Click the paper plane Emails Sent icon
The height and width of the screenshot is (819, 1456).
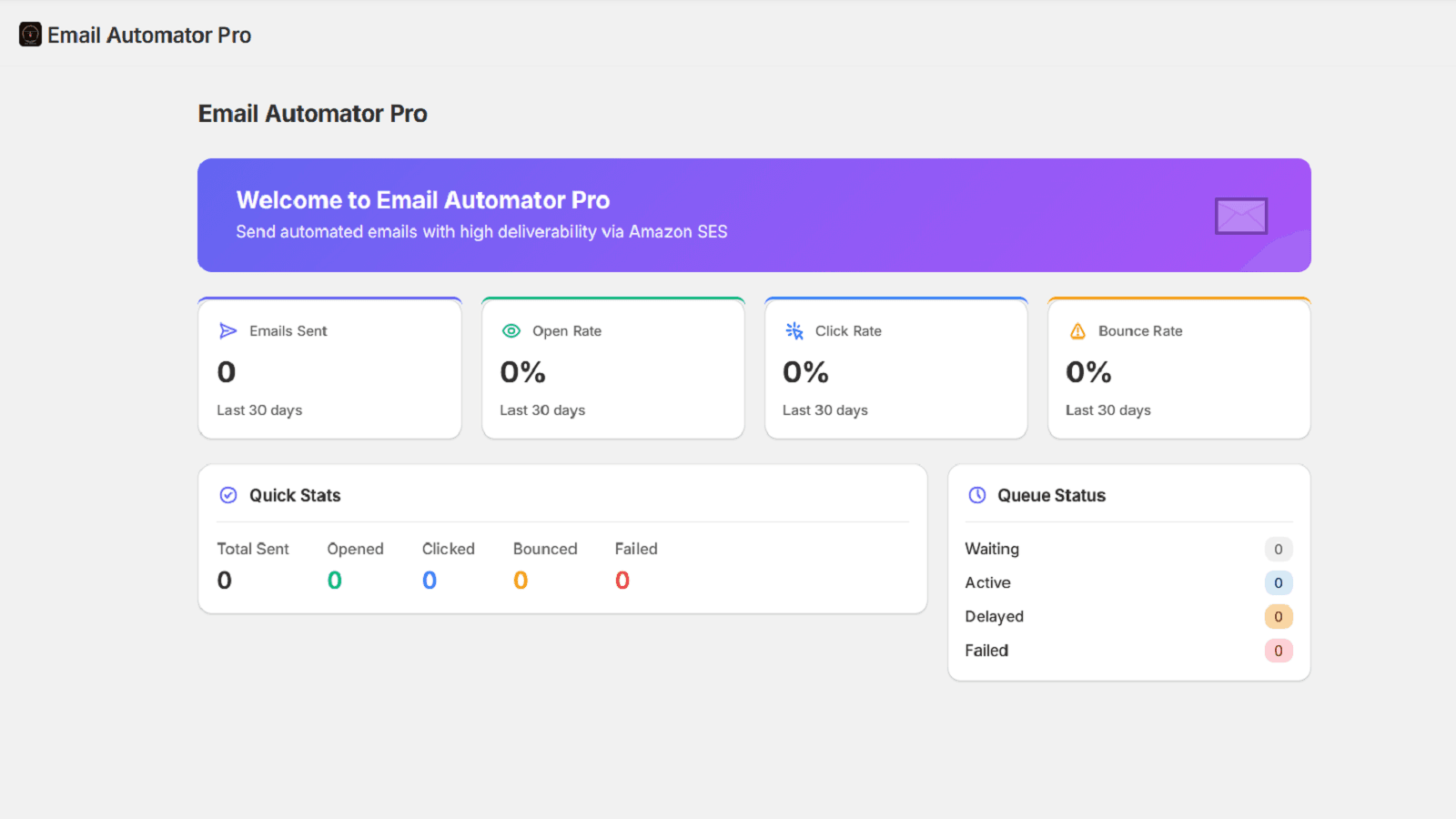click(x=228, y=331)
